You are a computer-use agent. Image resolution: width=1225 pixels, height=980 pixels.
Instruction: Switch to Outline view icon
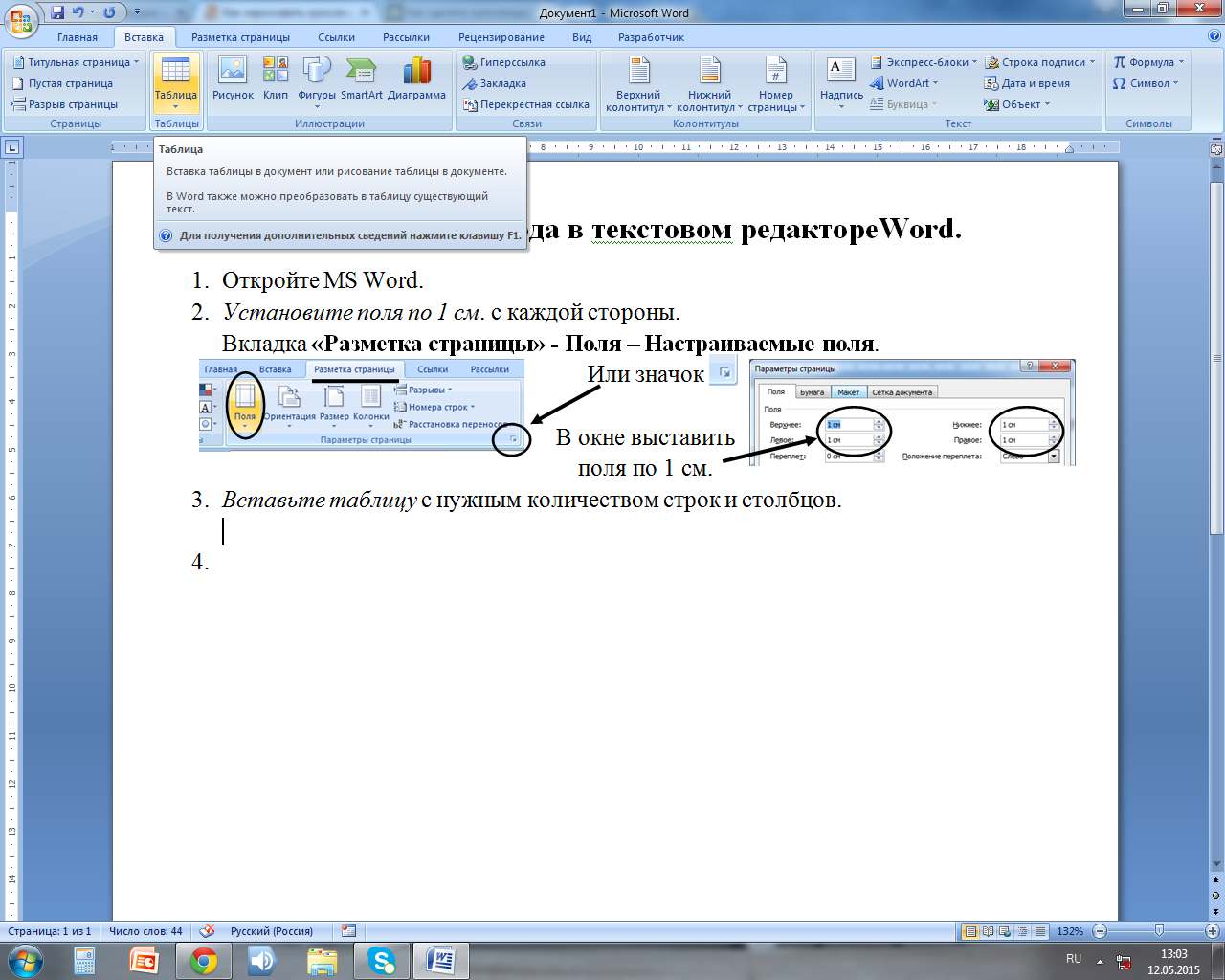[1022, 931]
